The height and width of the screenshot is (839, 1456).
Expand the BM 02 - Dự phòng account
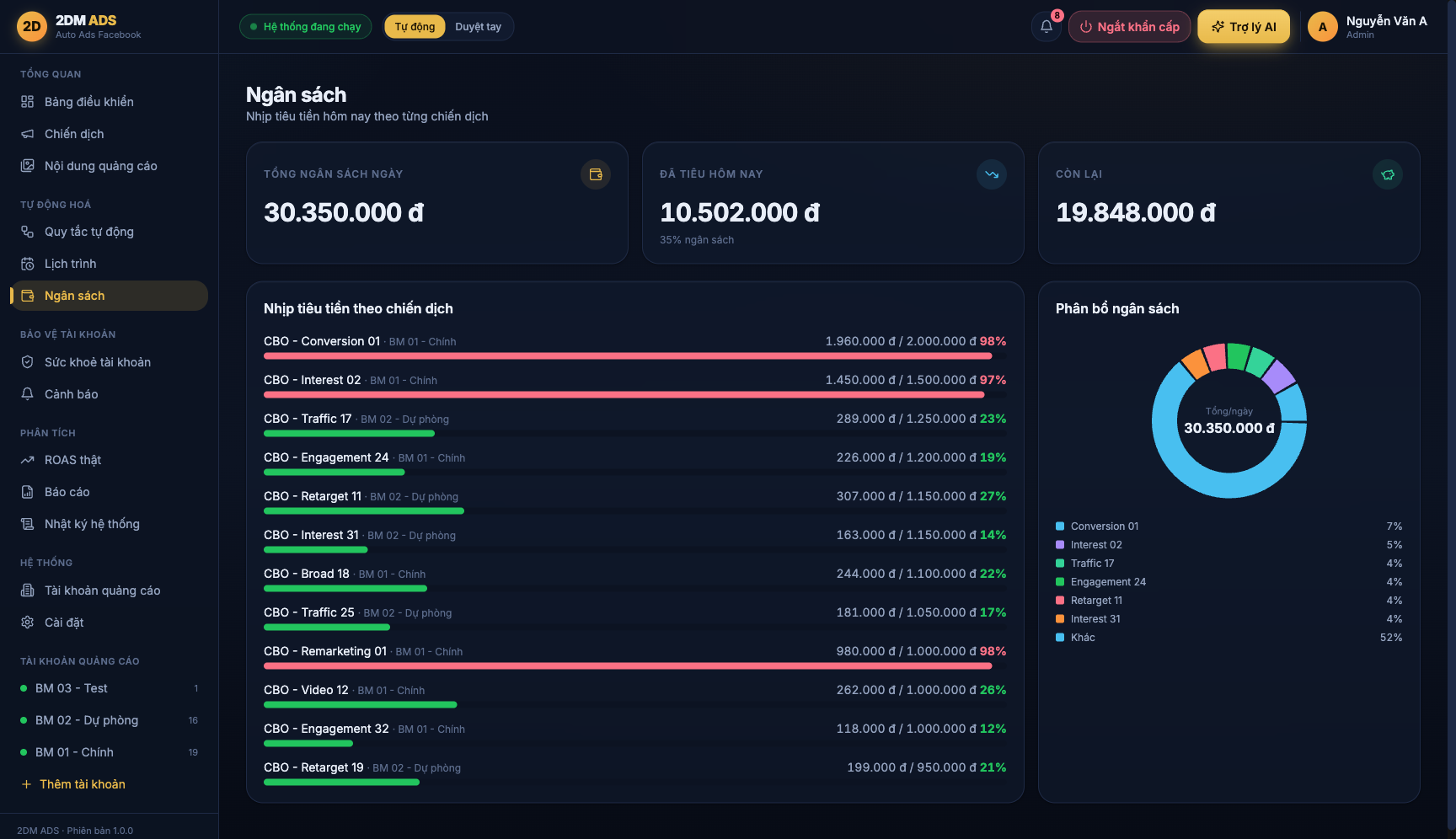tap(109, 720)
